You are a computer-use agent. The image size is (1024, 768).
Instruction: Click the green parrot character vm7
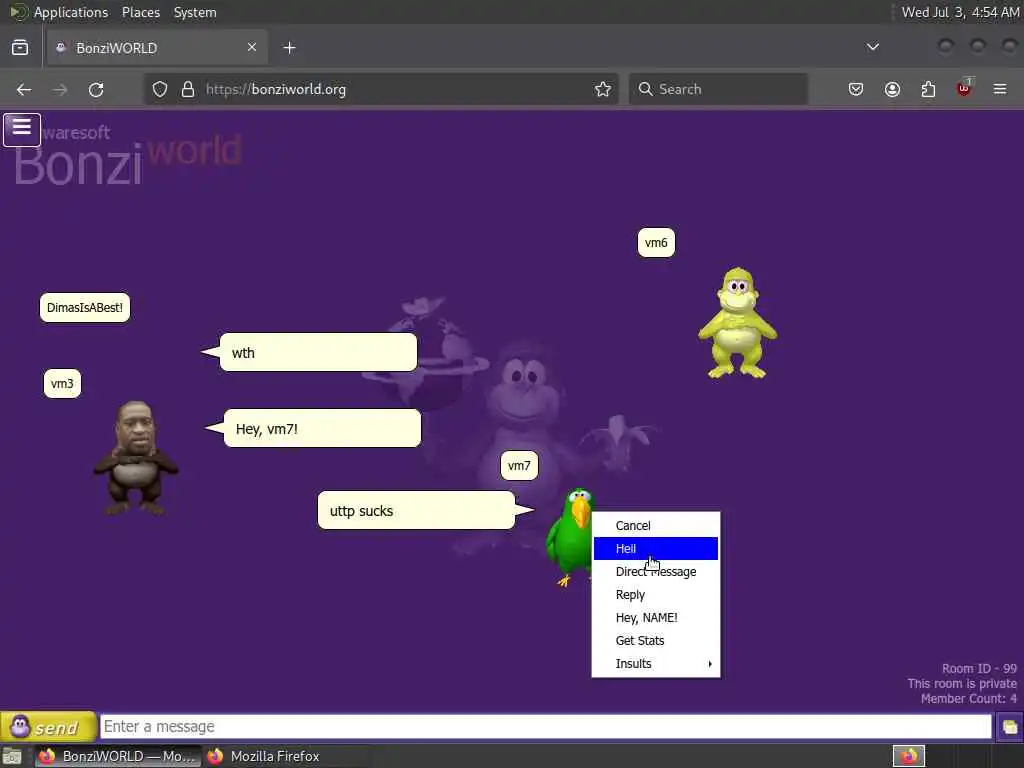[569, 537]
